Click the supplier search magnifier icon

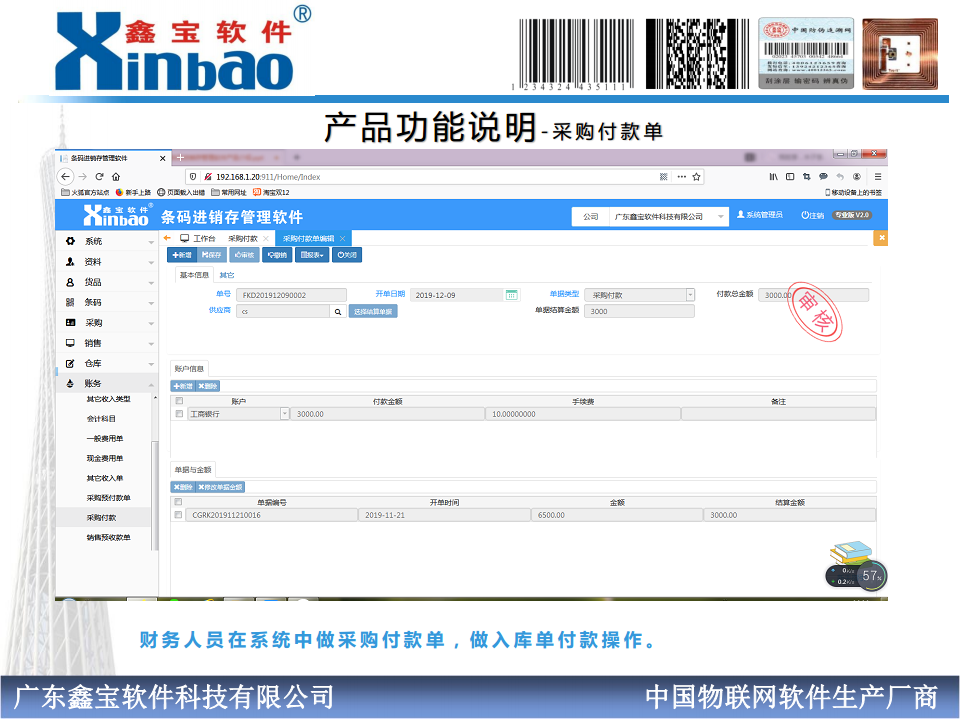coord(338,312)
